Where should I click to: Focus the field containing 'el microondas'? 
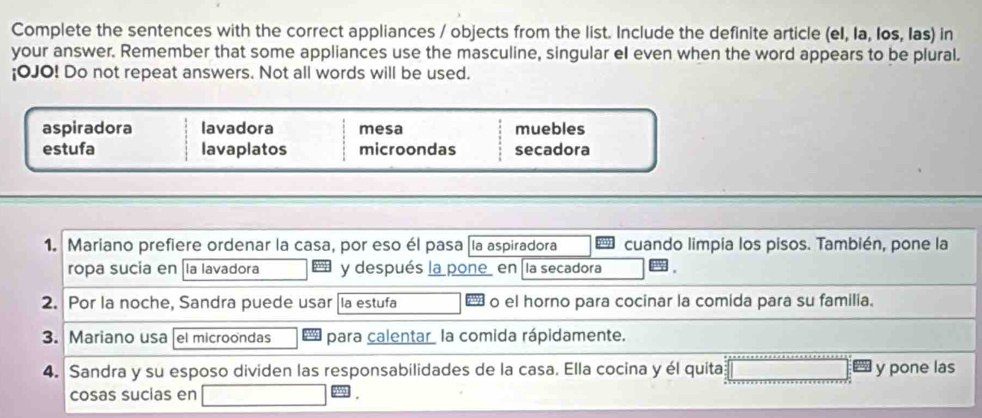click(x=235, y=338)
